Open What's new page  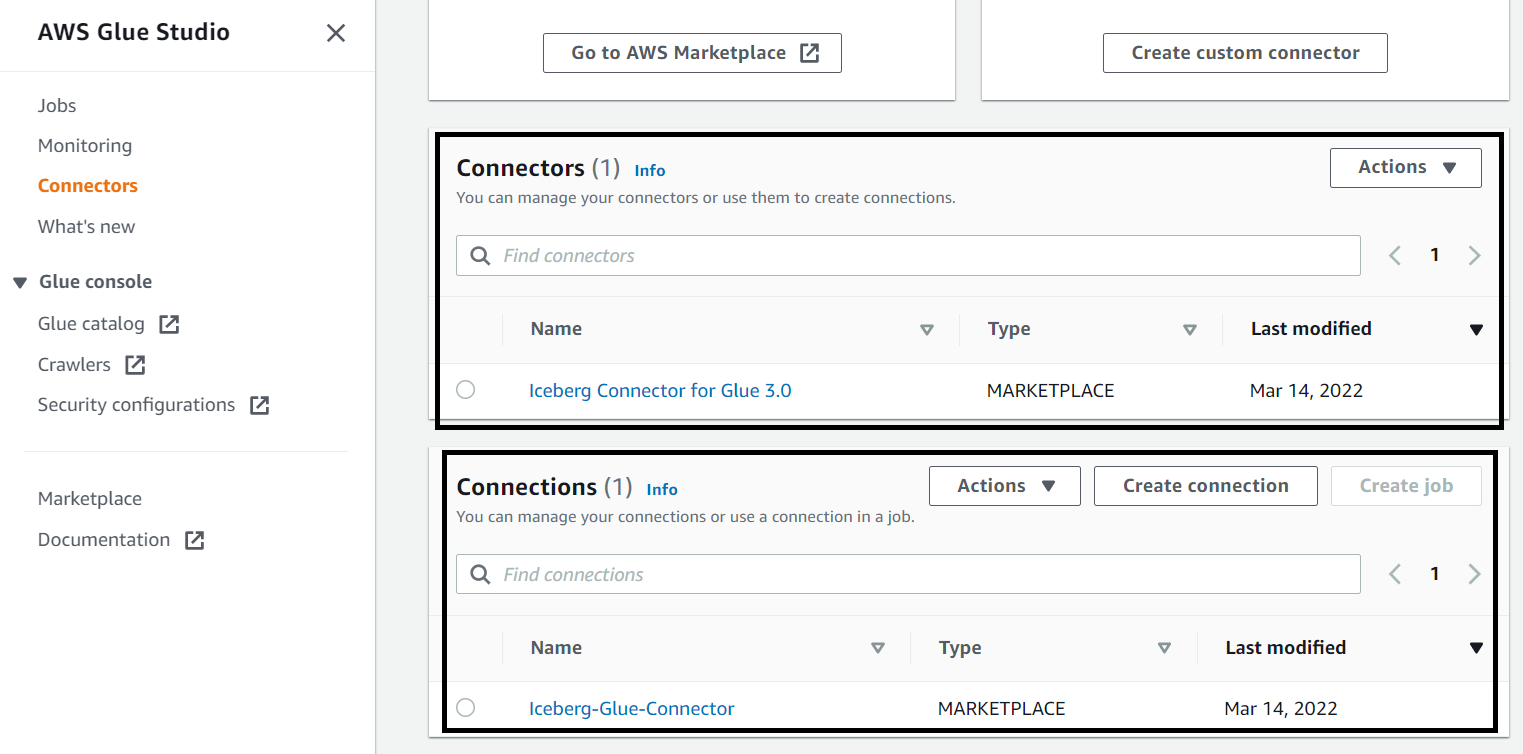[86, 227]
